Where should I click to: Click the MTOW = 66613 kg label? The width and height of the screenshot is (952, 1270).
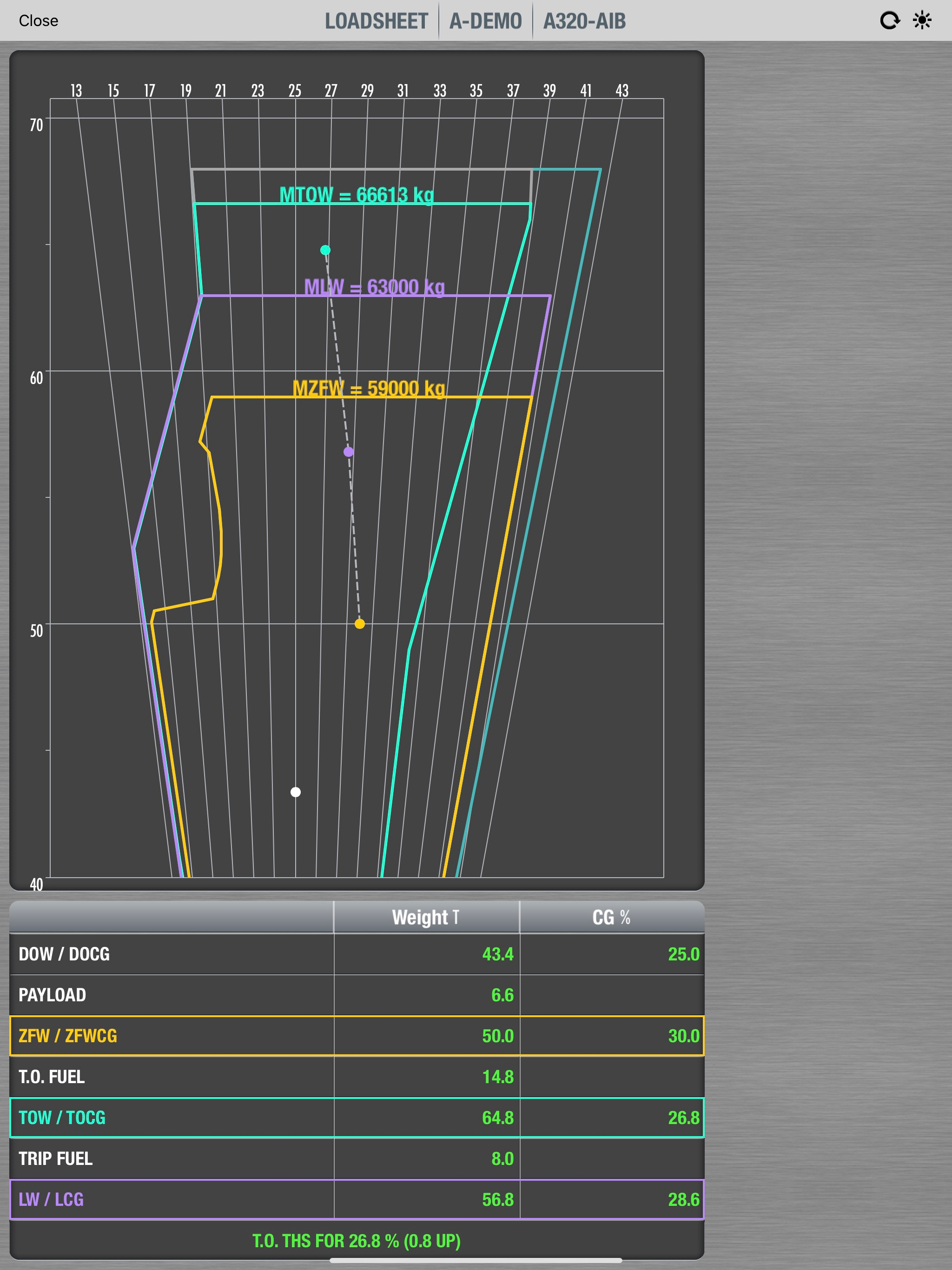coord(357,195)
